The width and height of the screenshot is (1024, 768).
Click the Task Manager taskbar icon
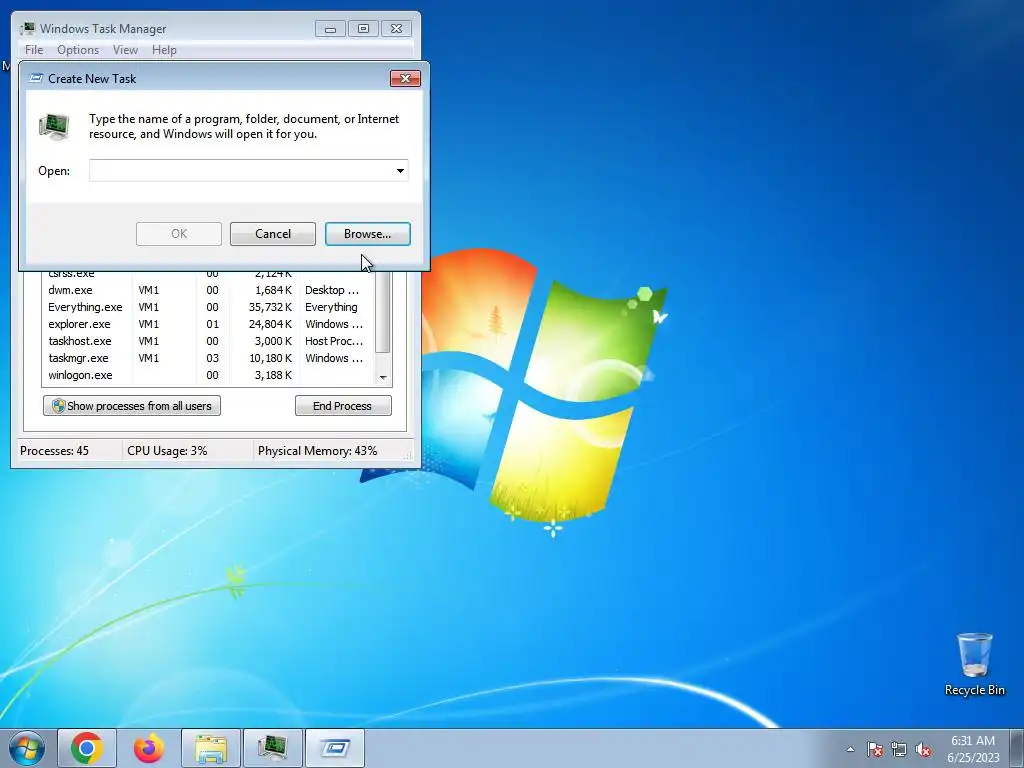click(x=273, y=748)
